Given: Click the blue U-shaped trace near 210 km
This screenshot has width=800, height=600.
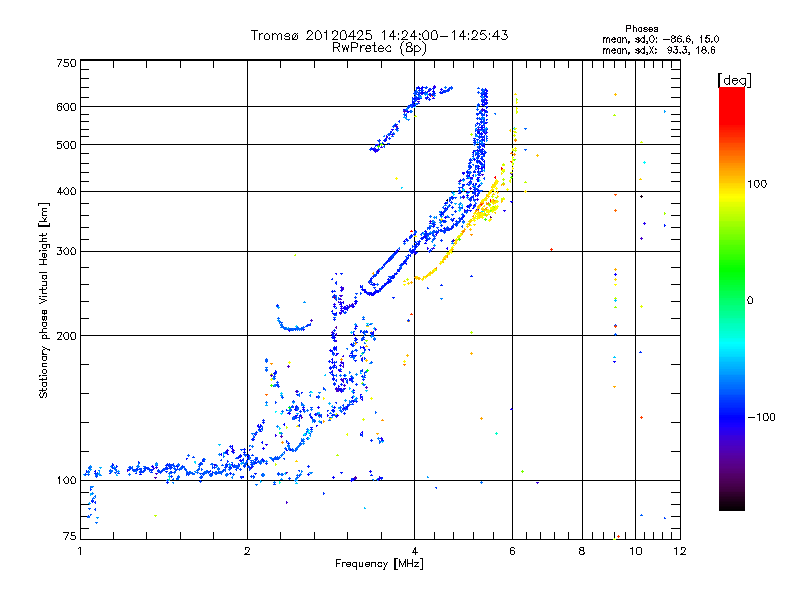Looking at the screenshot, I should point(293,328).
